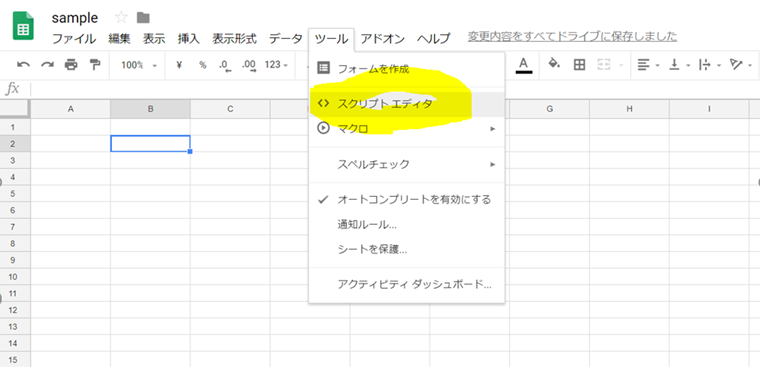Open アクティビティ ダッシュボード...
The image size is (760, 370).
(407, 285)
